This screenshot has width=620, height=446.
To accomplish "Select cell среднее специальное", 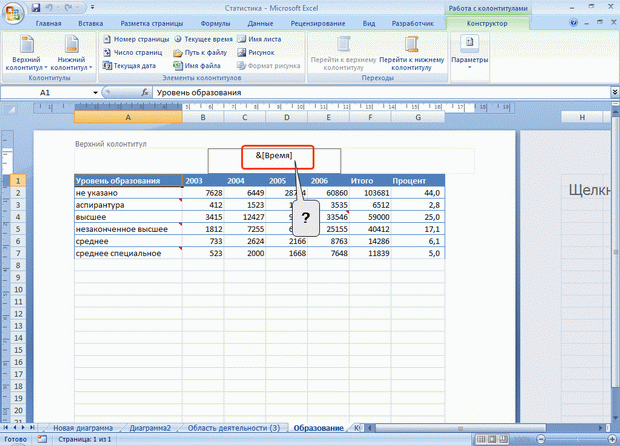I will (x=128, y=253).
